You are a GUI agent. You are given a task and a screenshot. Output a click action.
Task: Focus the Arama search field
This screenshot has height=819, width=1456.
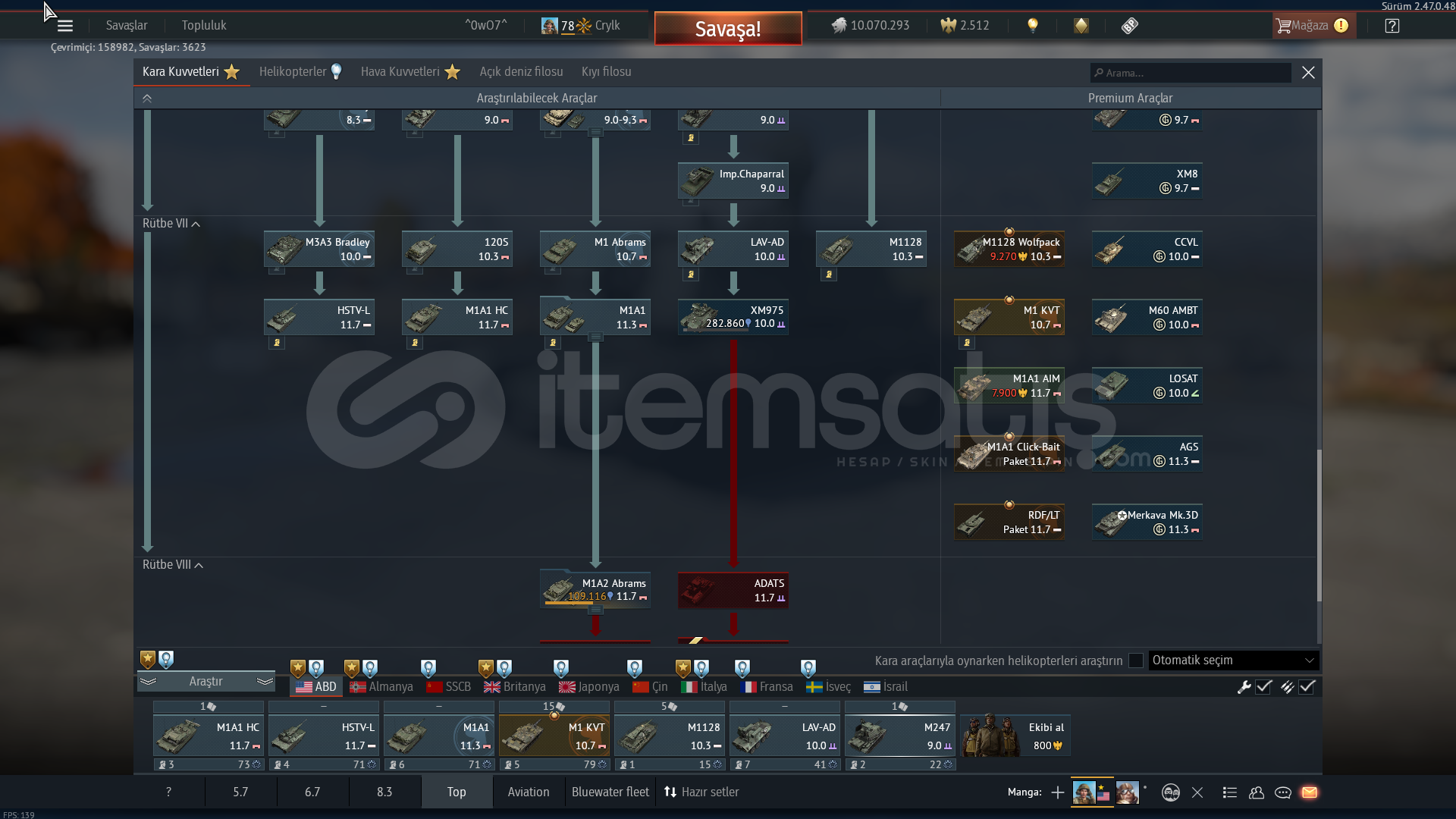click(x=1191, y=73)
